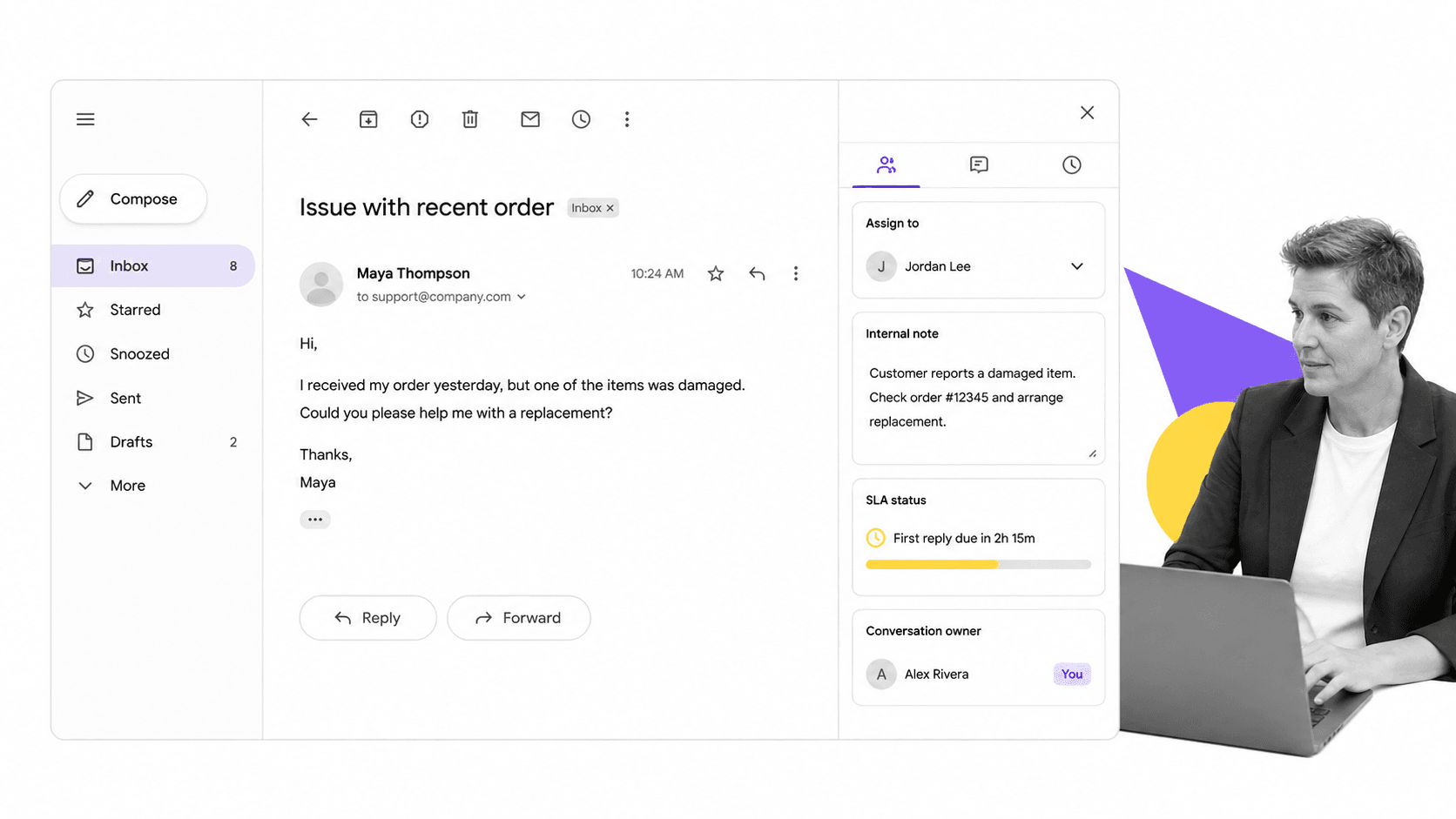The image size is (1456, 819).
Task: Click reply arrow icon beside timestamp
Action: [x=757, y=273]
